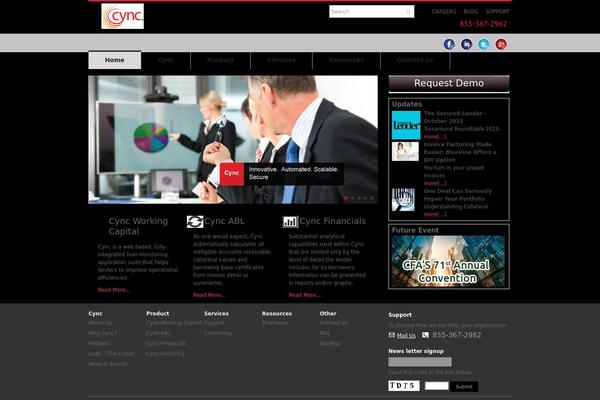Click the Cync ABL sync icon

(x=195, y=222)
